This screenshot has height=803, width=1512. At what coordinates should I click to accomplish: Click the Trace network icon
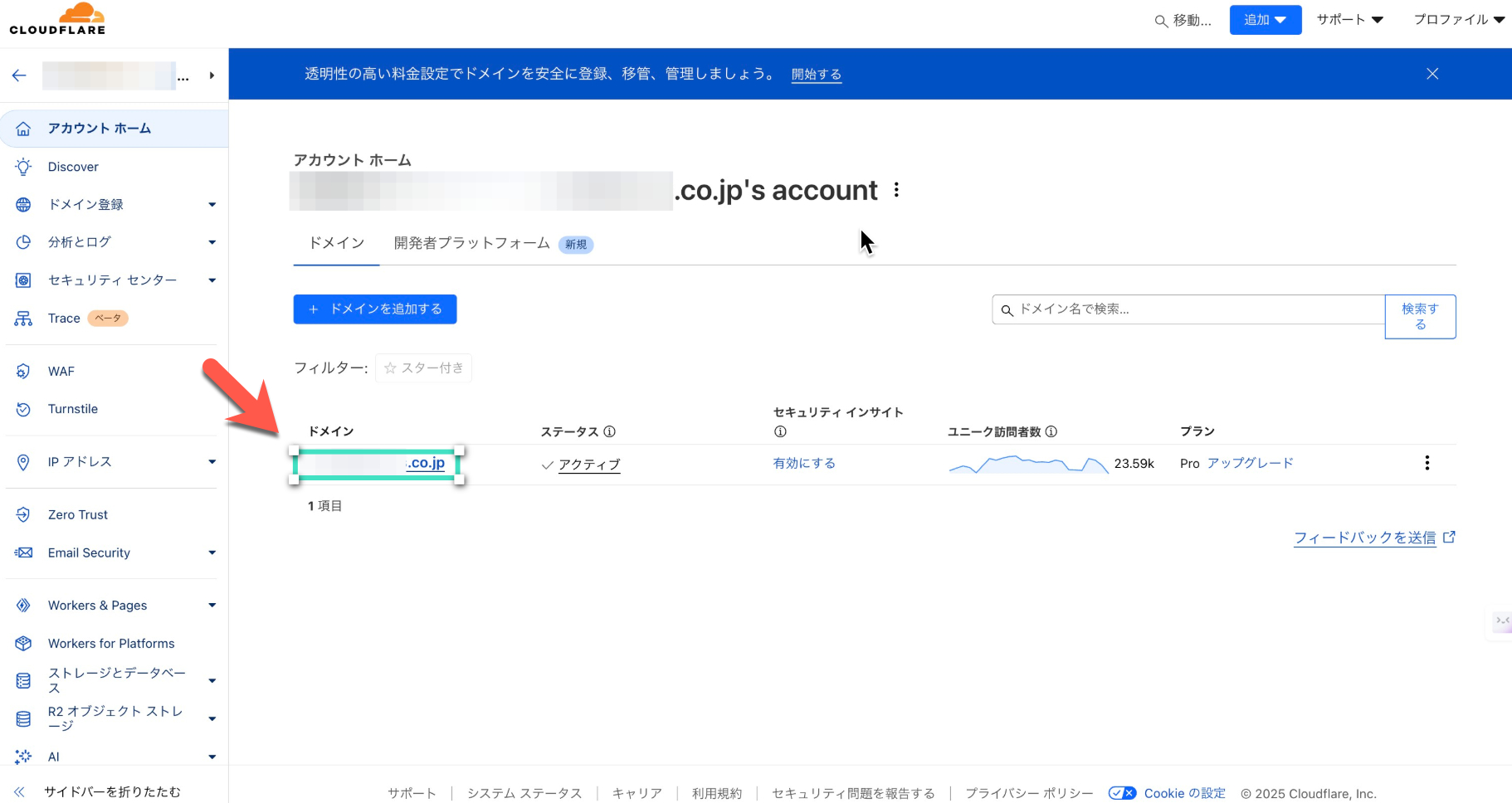pyautogui.click(x=23, y=319)
